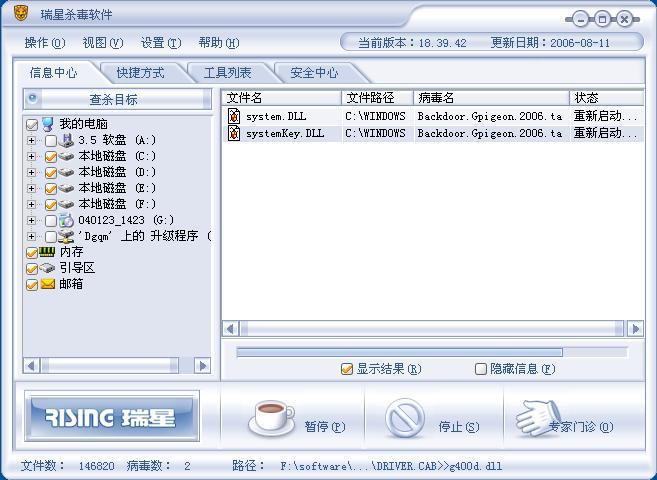Click the 'Dgqm' network drive icon
Screen dimensions: 657x480
click(x=66, y=236)
